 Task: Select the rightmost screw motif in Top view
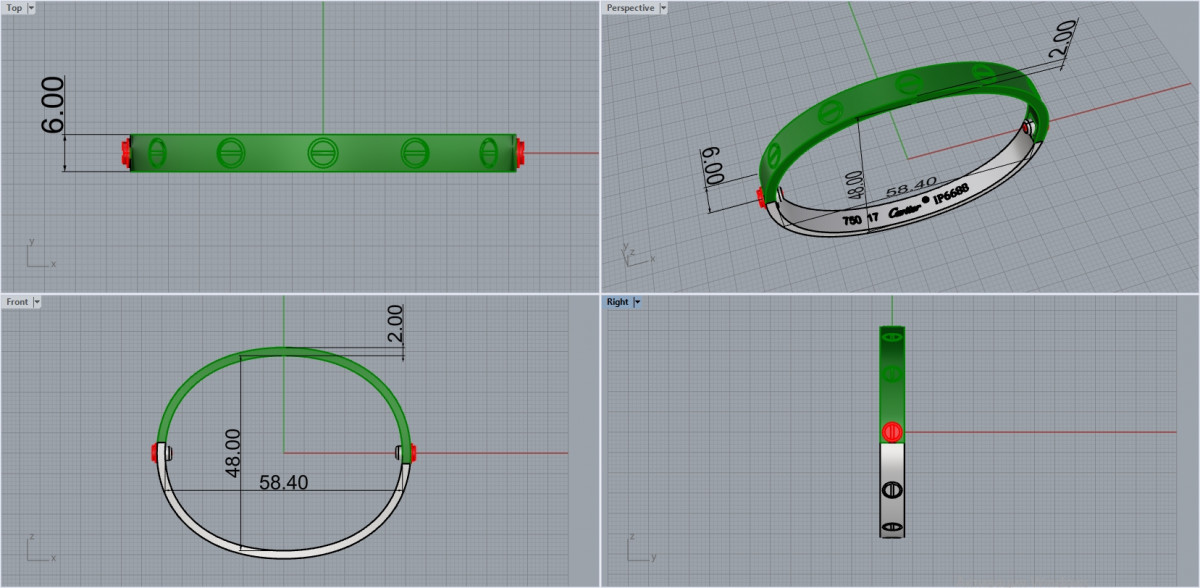tap(488, 153)
